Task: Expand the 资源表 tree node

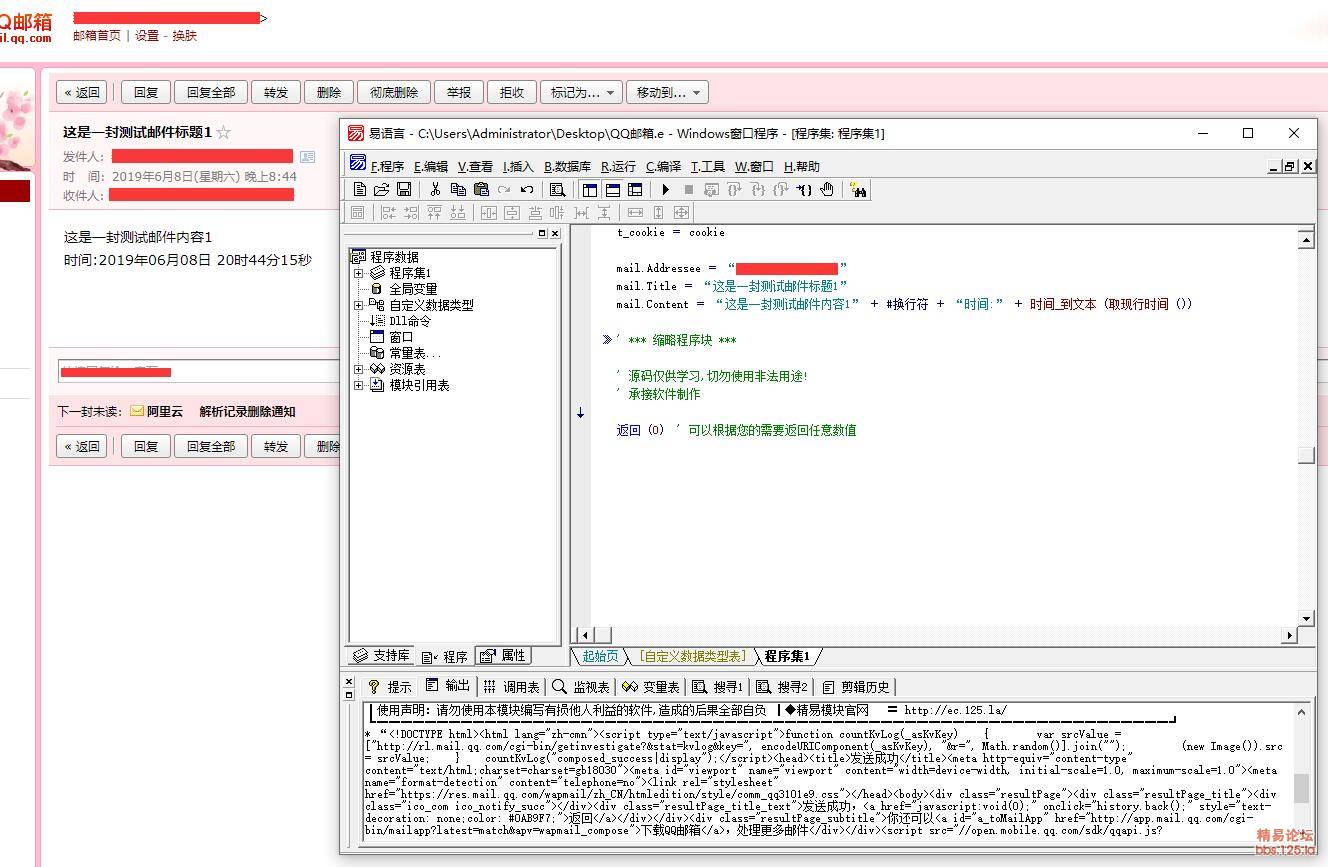Action: point(359,368)
